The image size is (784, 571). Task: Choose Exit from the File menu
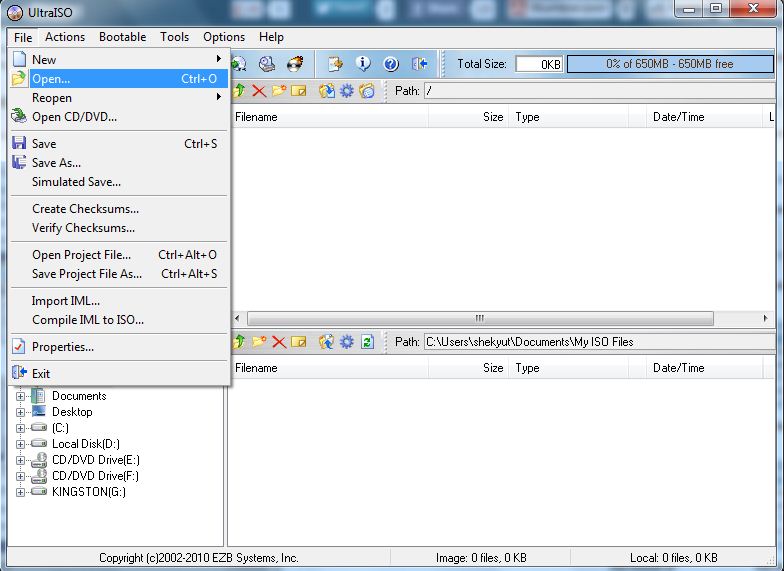[x=119, y=374]
